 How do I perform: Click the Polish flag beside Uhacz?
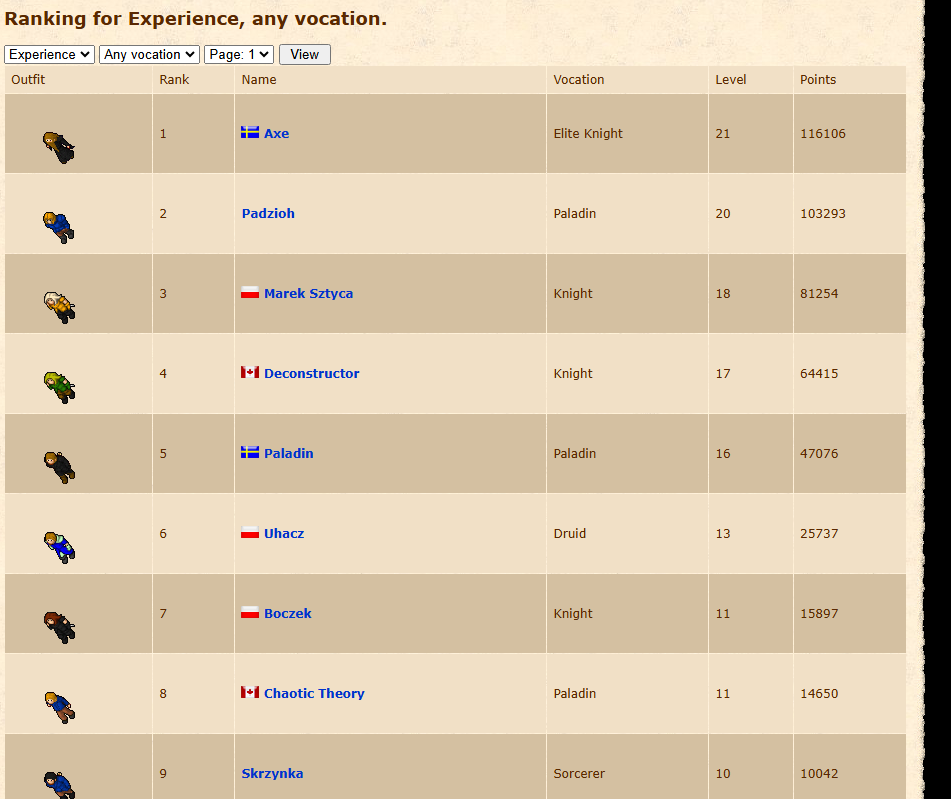[250, 532]
